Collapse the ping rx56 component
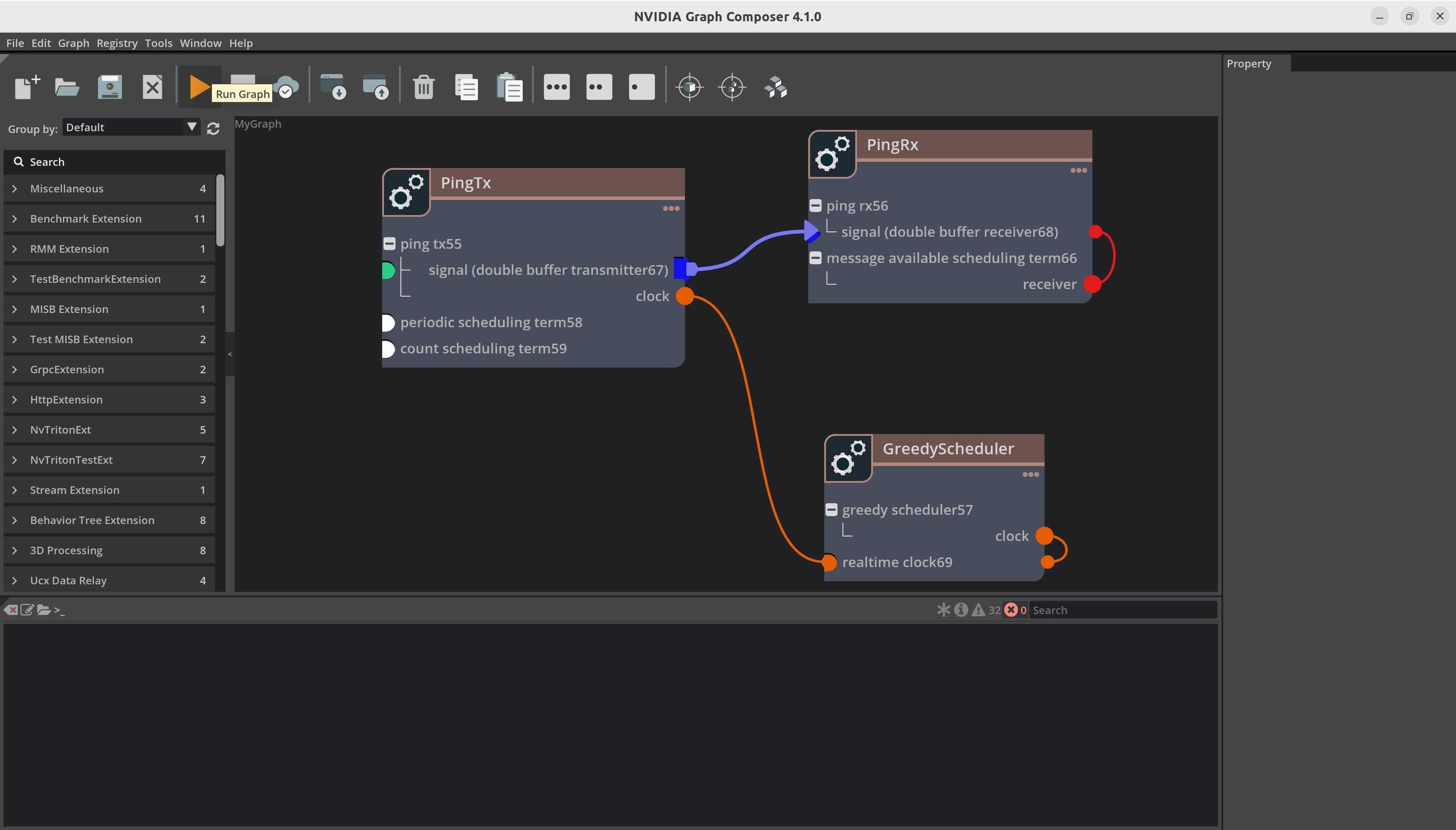The height and width of the screenshot is (830, 1456). pyautogui.click(x=815, y=206)
